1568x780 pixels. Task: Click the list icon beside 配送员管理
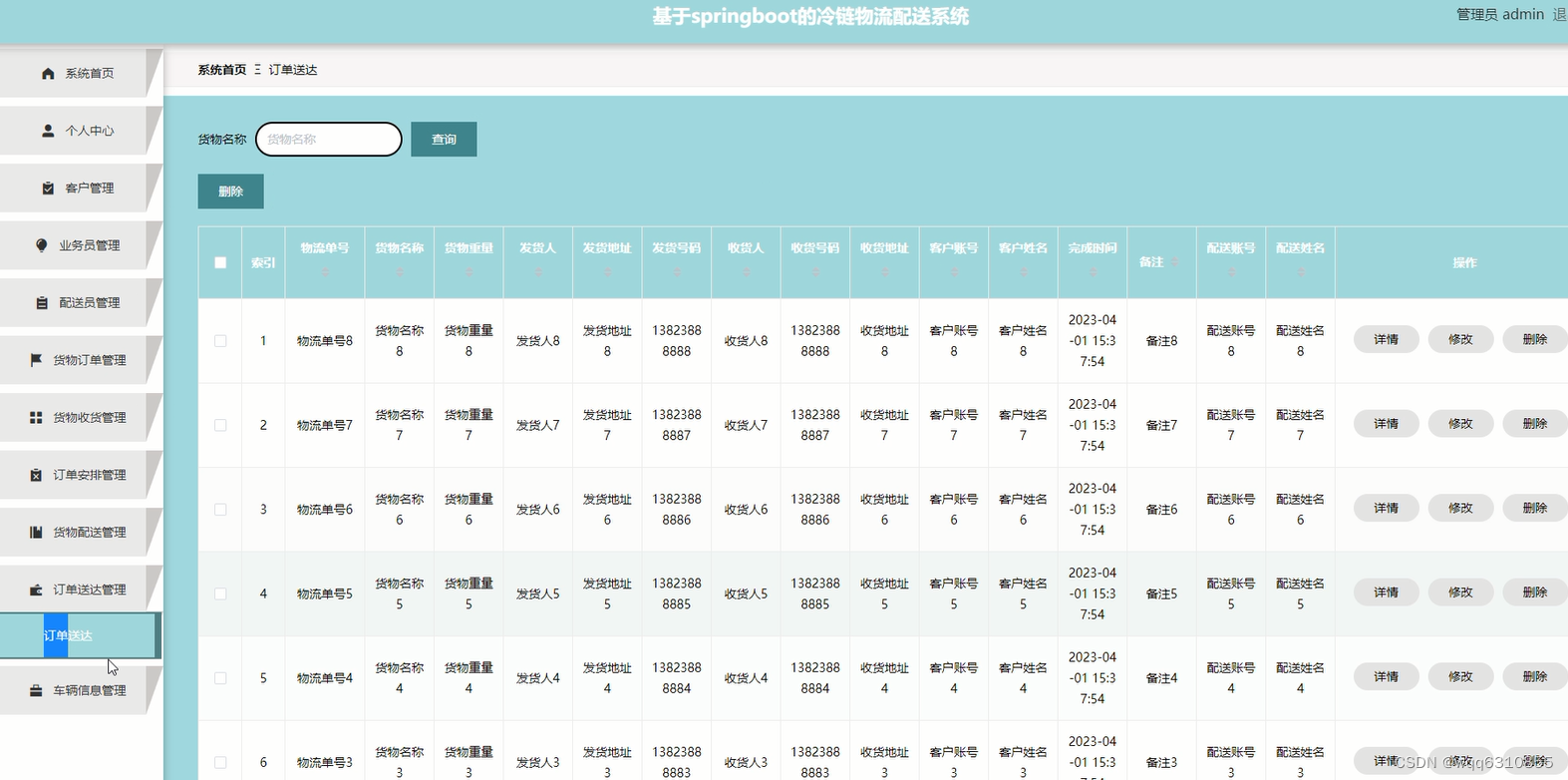tap(42, 303)
